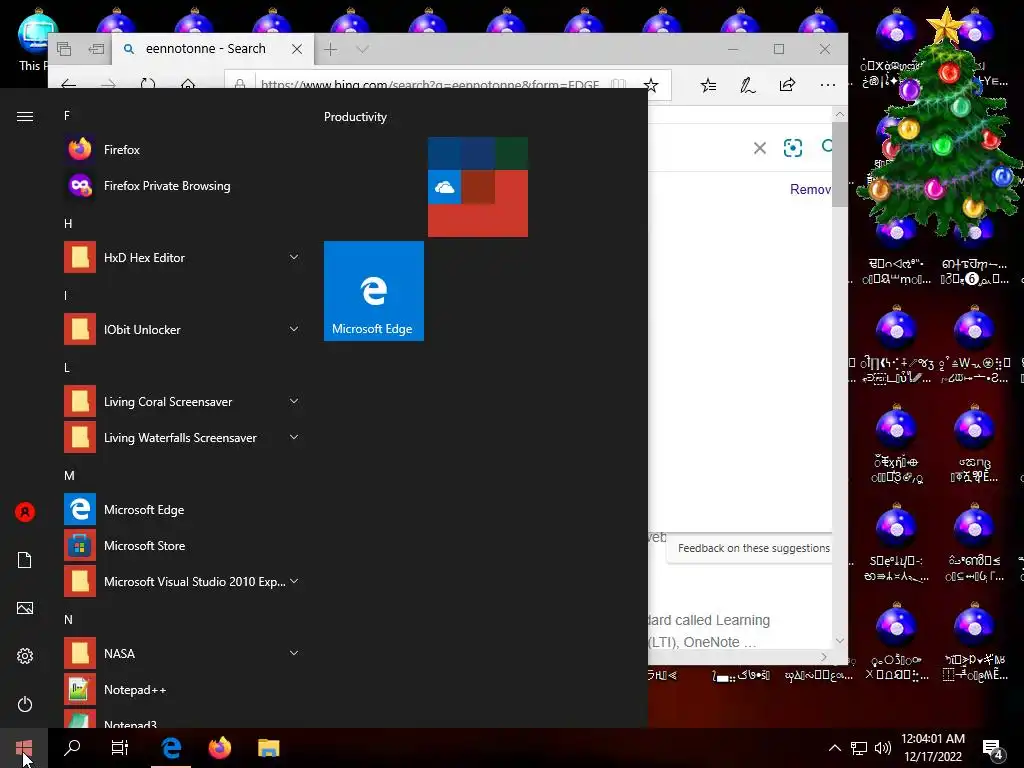Show tabs you've set aside in Edge
The width and height of the screenshot is (1024, 768).
click(64, 49)
